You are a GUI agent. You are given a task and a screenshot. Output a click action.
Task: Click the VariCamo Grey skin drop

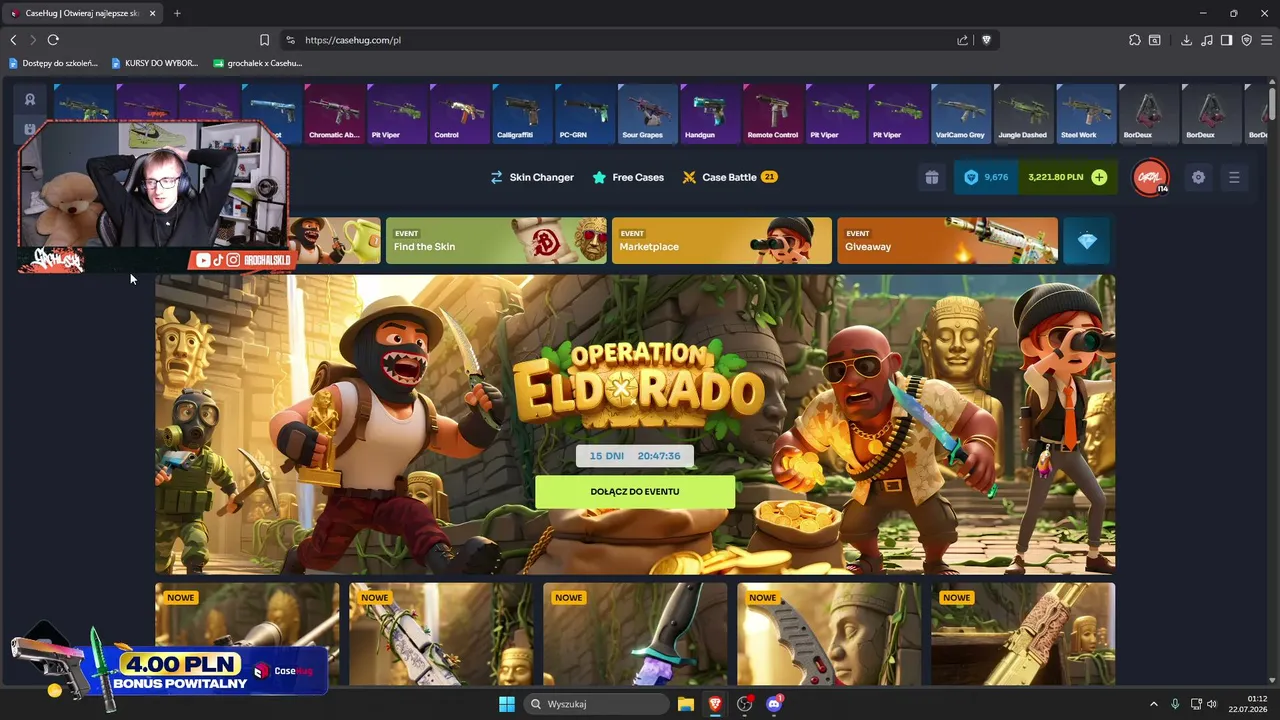(x=961, y=114)
